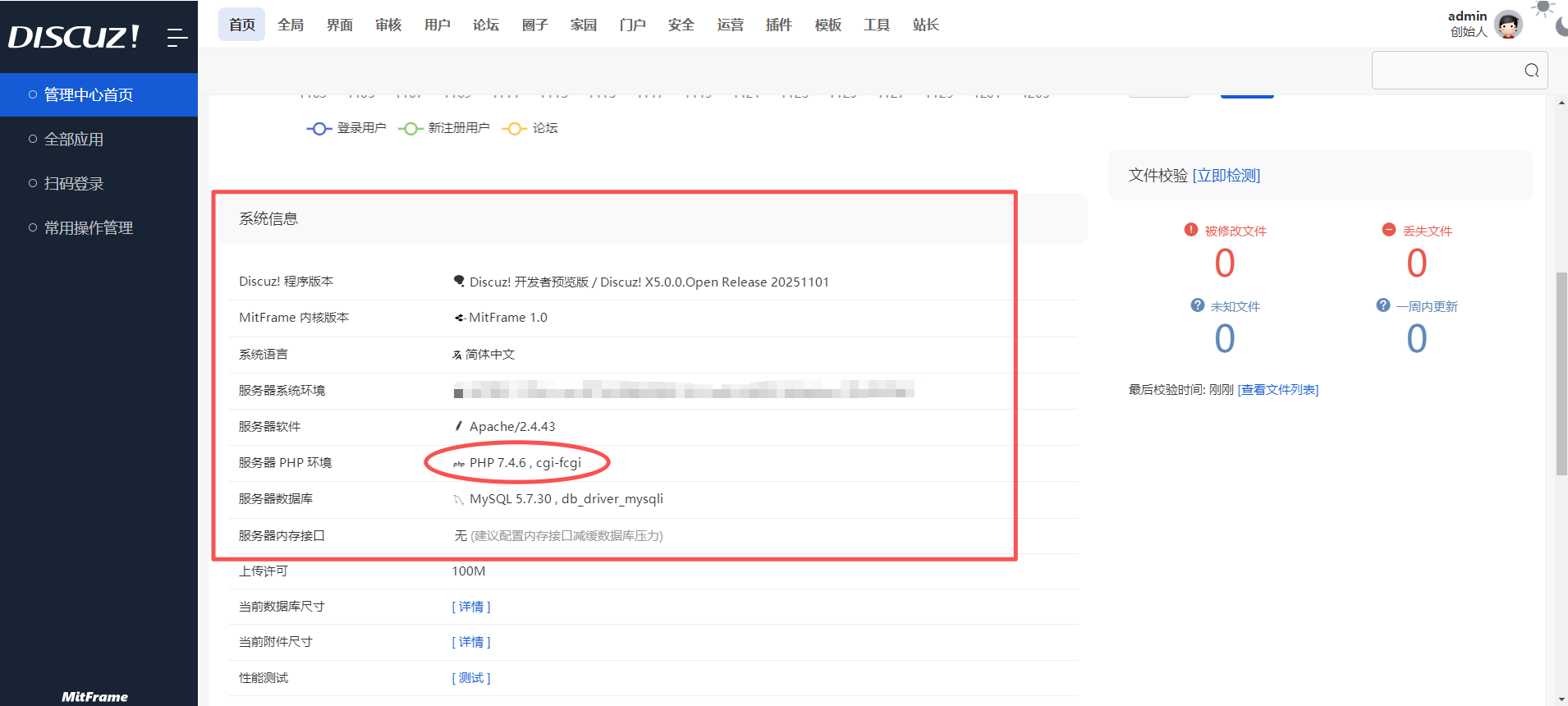Click the 服务器内存接口 row label

[282, 536]
